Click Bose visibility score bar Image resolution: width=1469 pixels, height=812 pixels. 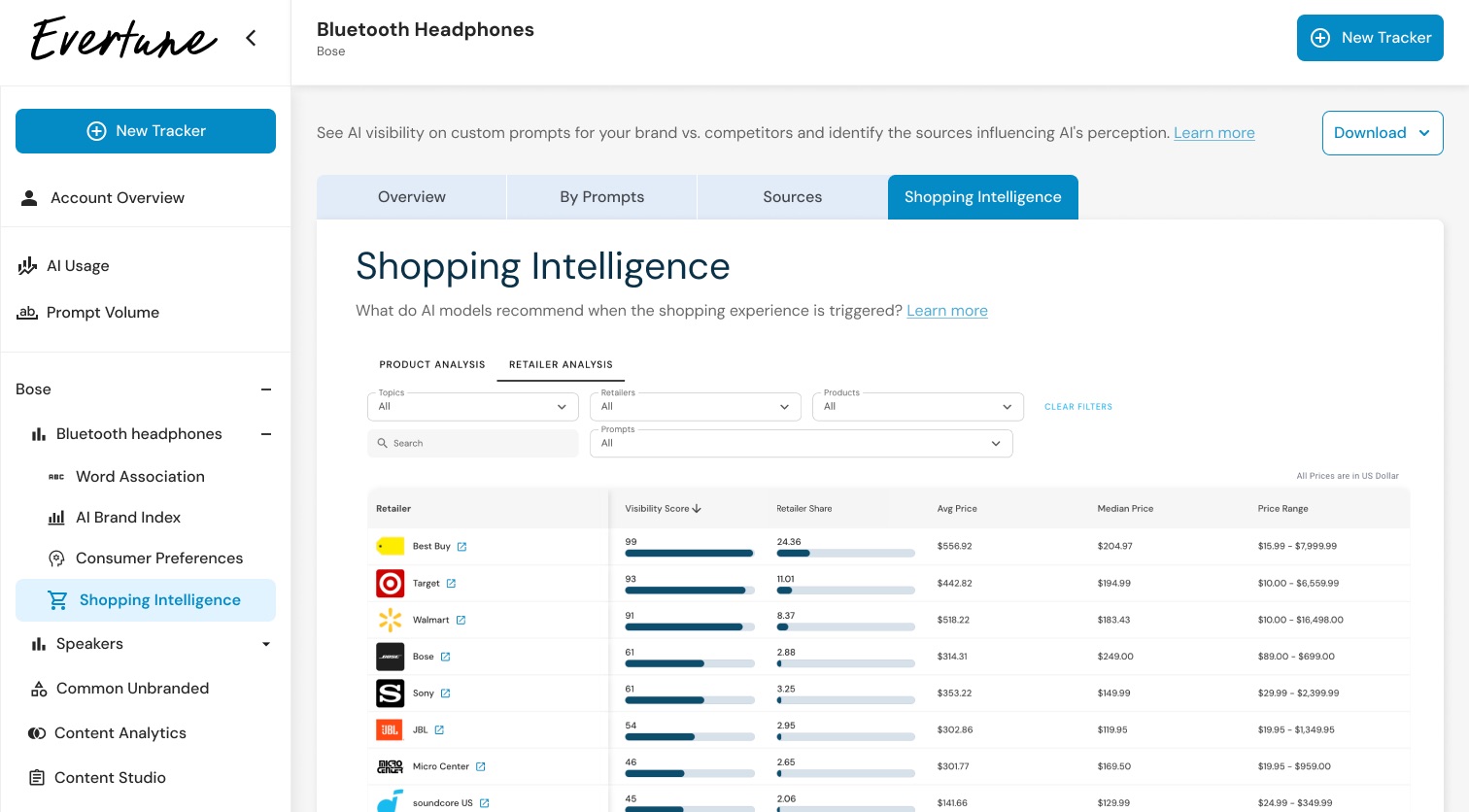point(690,663)
